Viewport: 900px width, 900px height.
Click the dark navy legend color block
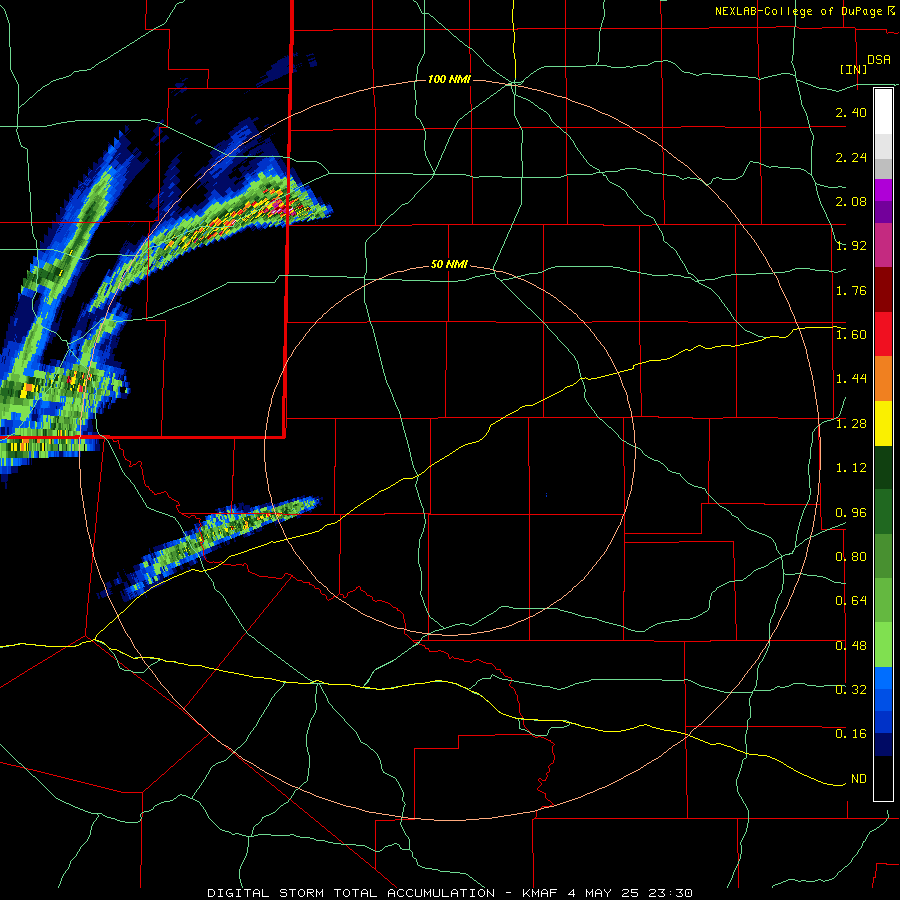[x=883, y=745]
